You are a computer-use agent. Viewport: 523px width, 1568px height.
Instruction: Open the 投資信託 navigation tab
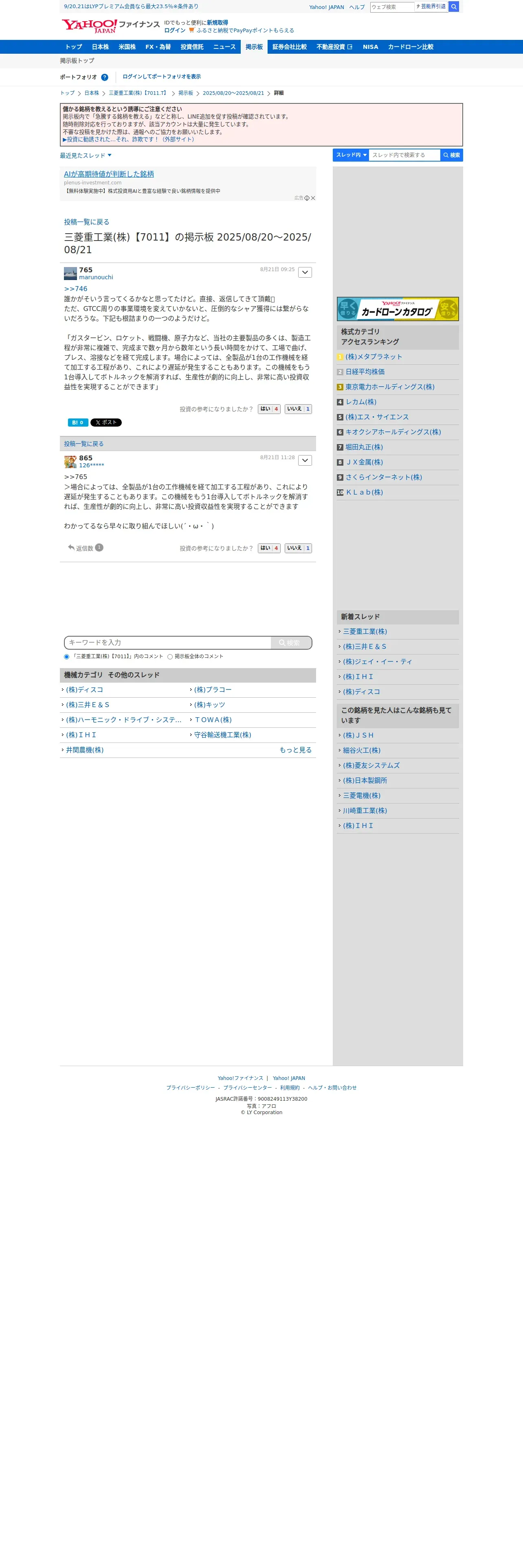(x=192, y=47)
